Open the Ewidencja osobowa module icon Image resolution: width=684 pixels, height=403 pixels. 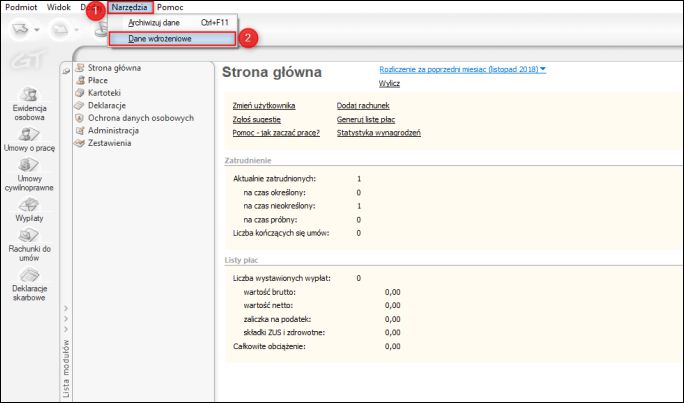click(29, 94)
